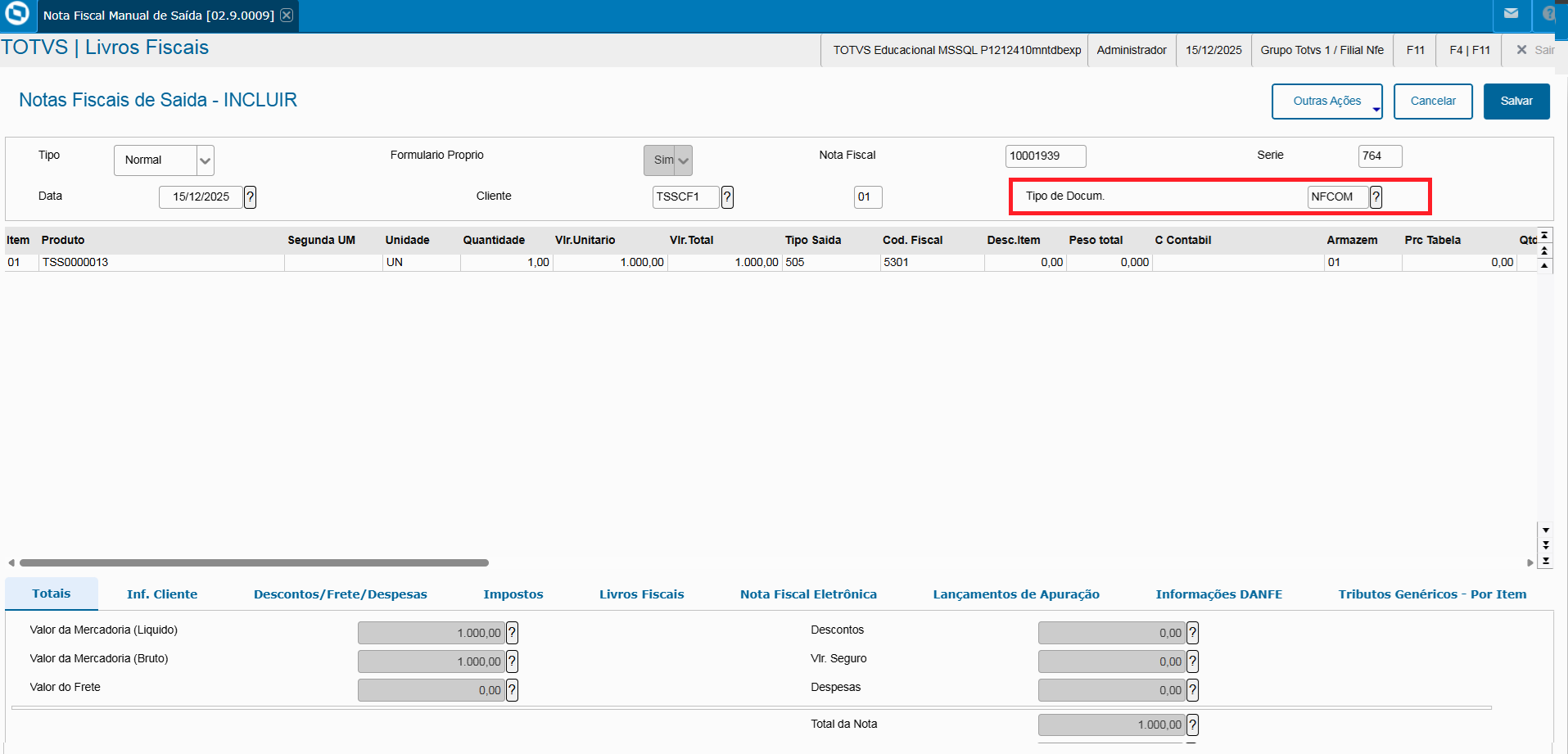The image size is (1568, 754).
Task: Expand the Outras Ações menu
Action: coord(1326,102)
